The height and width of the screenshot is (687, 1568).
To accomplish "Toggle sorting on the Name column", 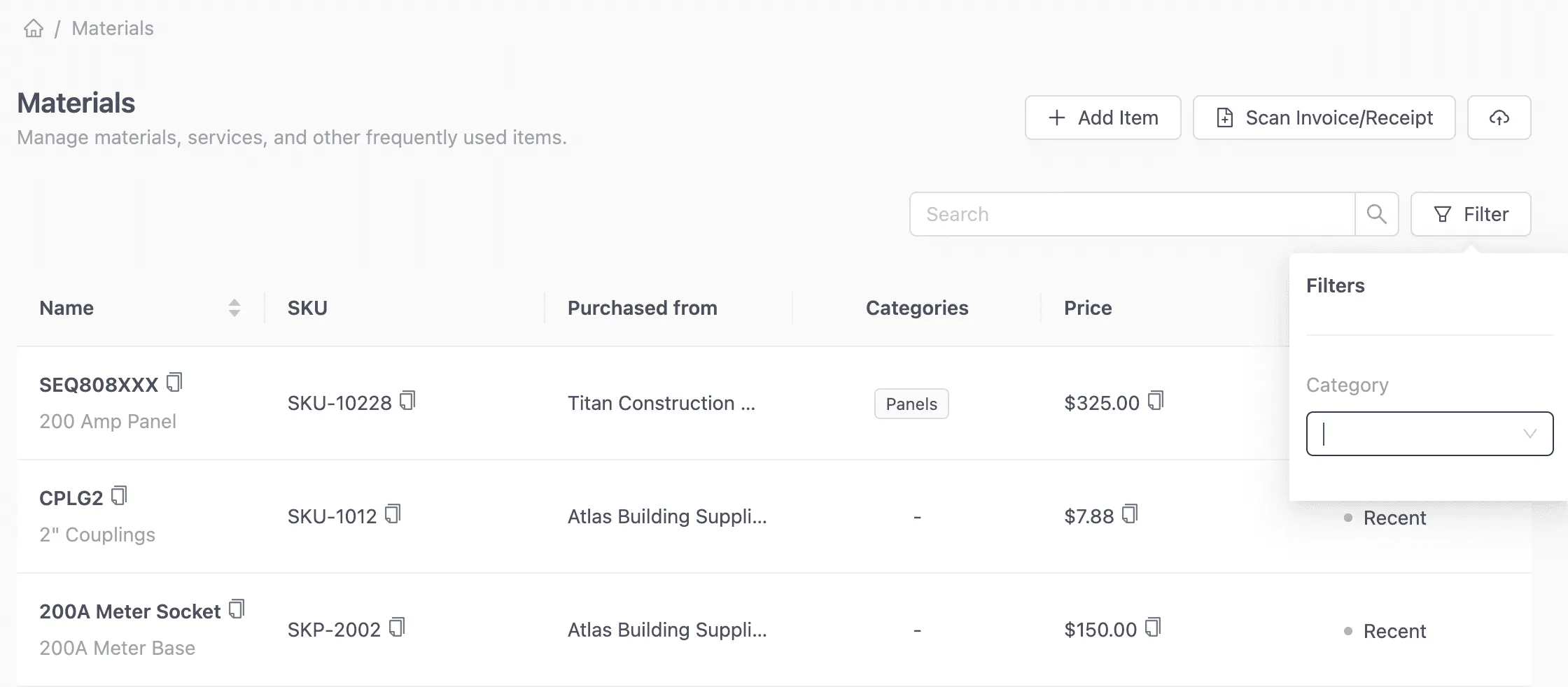I will coord(234,308).
